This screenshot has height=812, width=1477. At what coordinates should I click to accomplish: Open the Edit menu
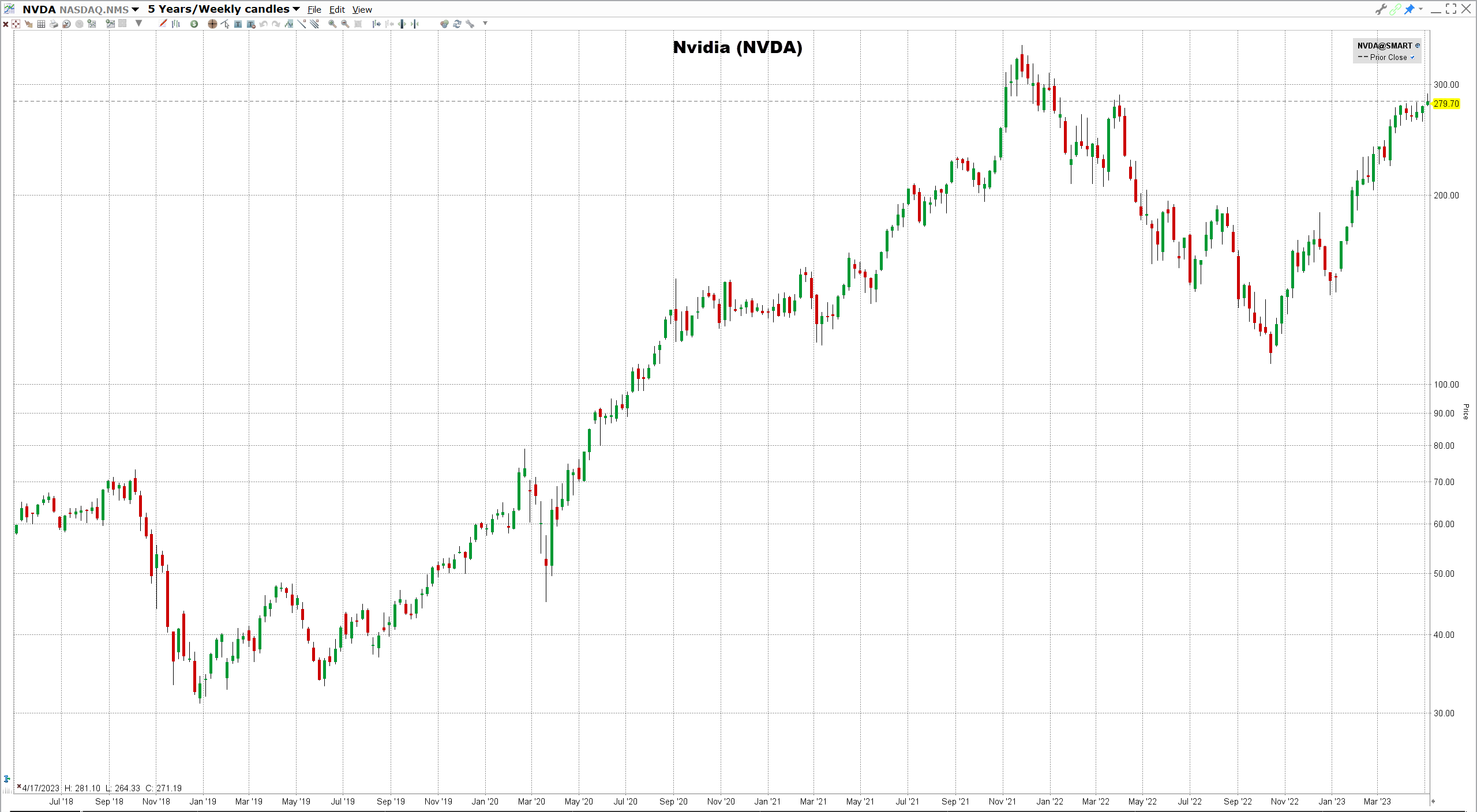[337, 10]
